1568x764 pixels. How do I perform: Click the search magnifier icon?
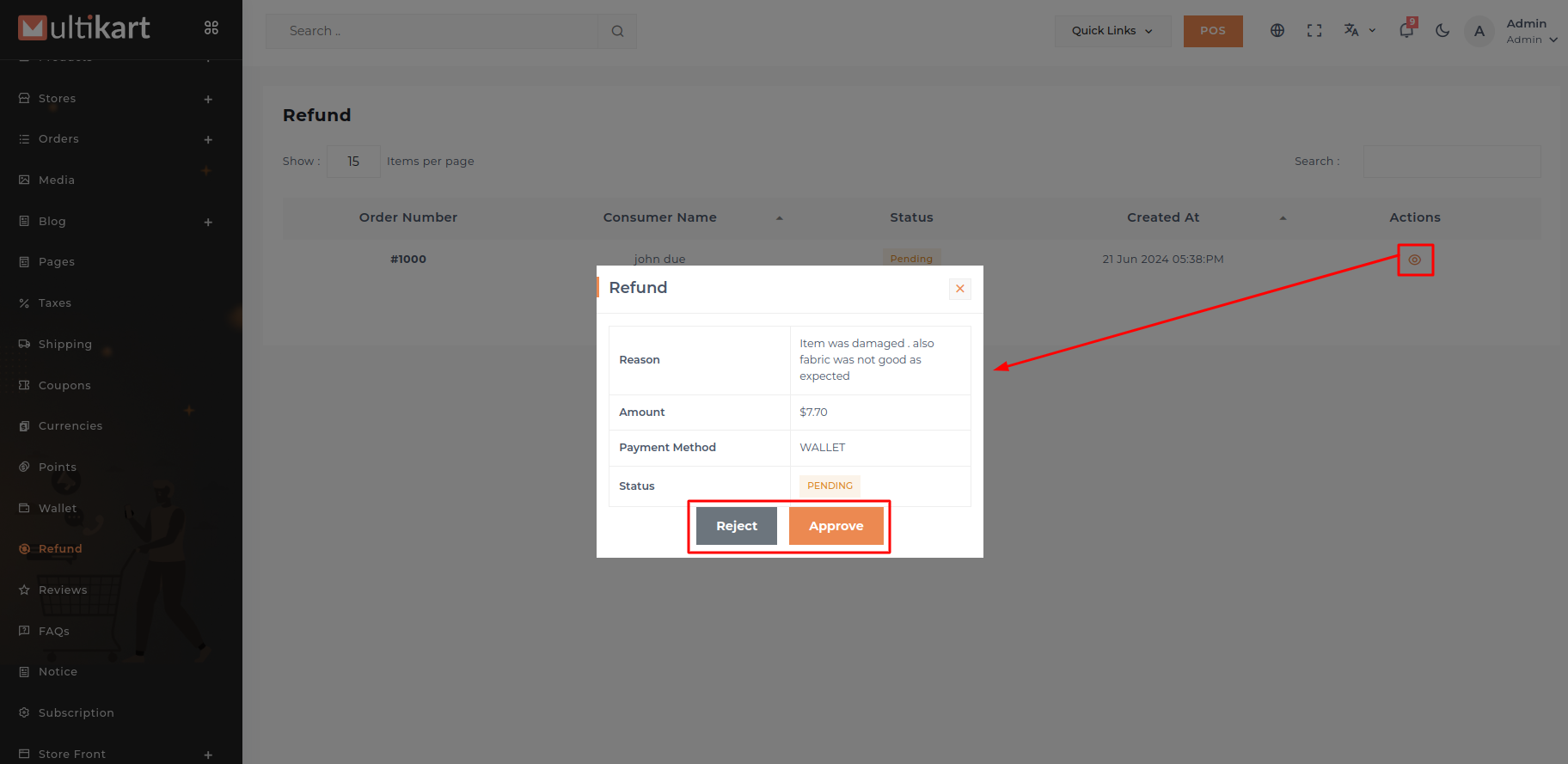click(617, 31)
